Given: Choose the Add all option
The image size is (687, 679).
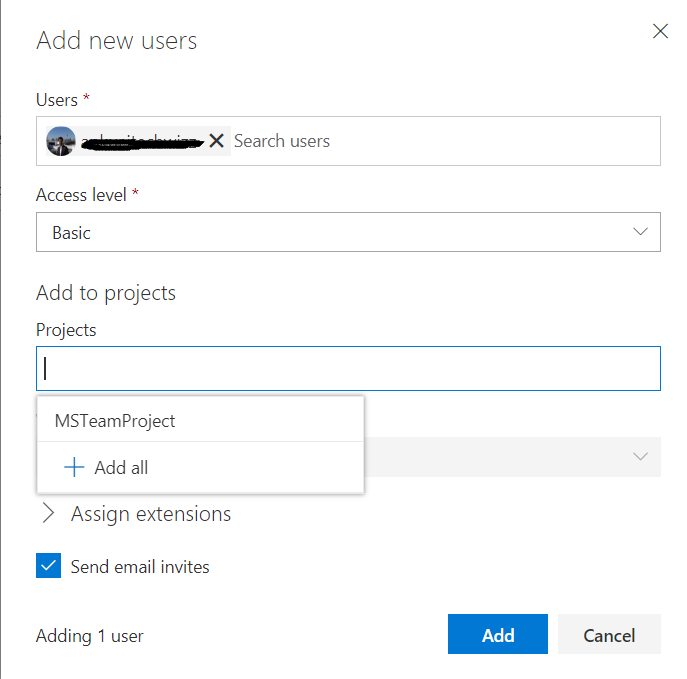Looking at the screenshot, I should pyautogui.click(x=121, y=467).
